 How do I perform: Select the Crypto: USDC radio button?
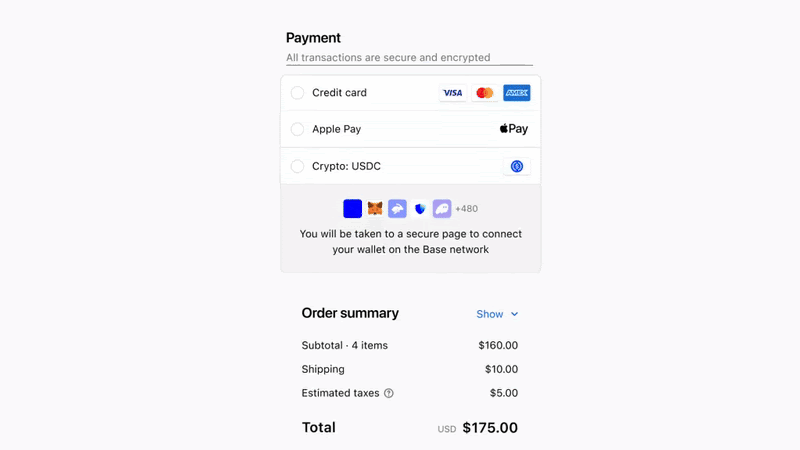point(297,166)
